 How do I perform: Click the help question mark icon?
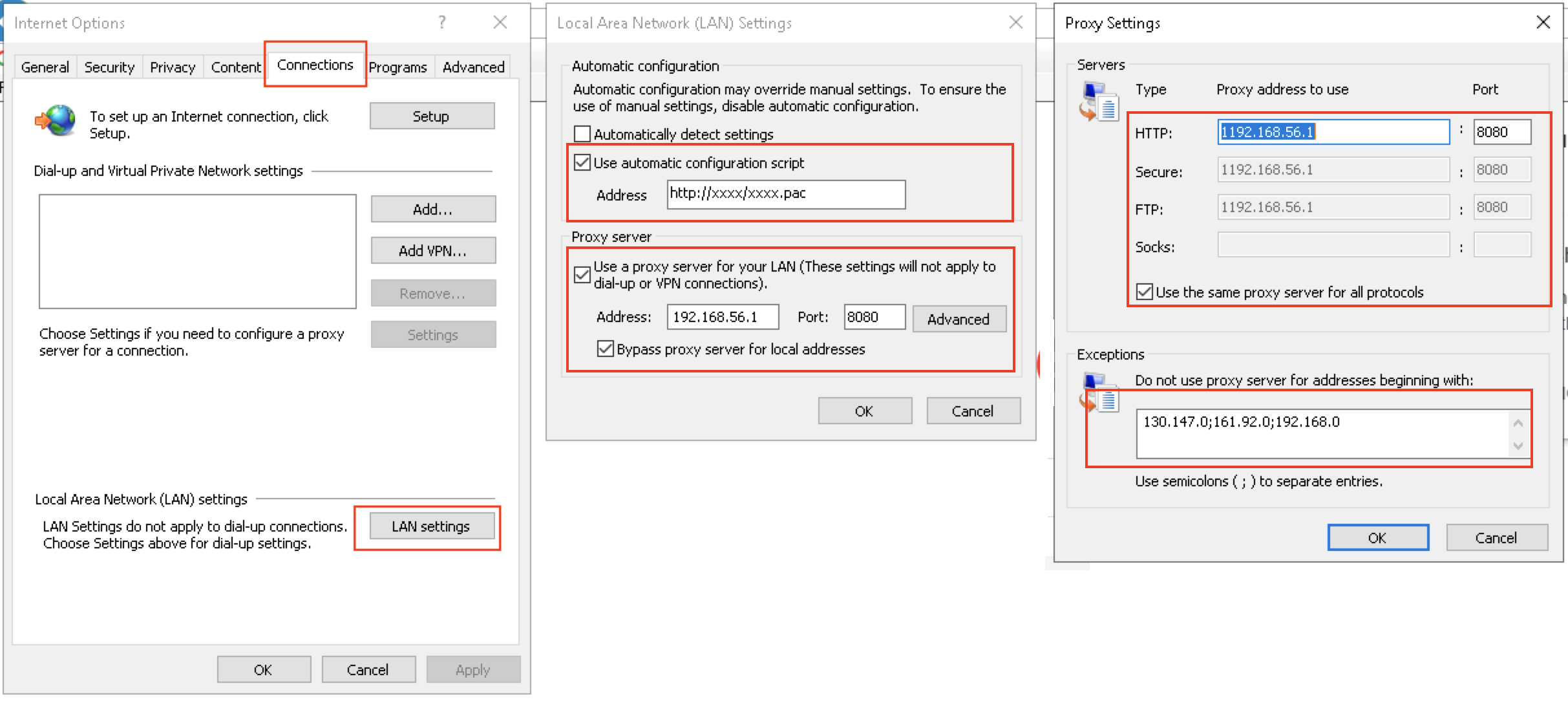442,23
